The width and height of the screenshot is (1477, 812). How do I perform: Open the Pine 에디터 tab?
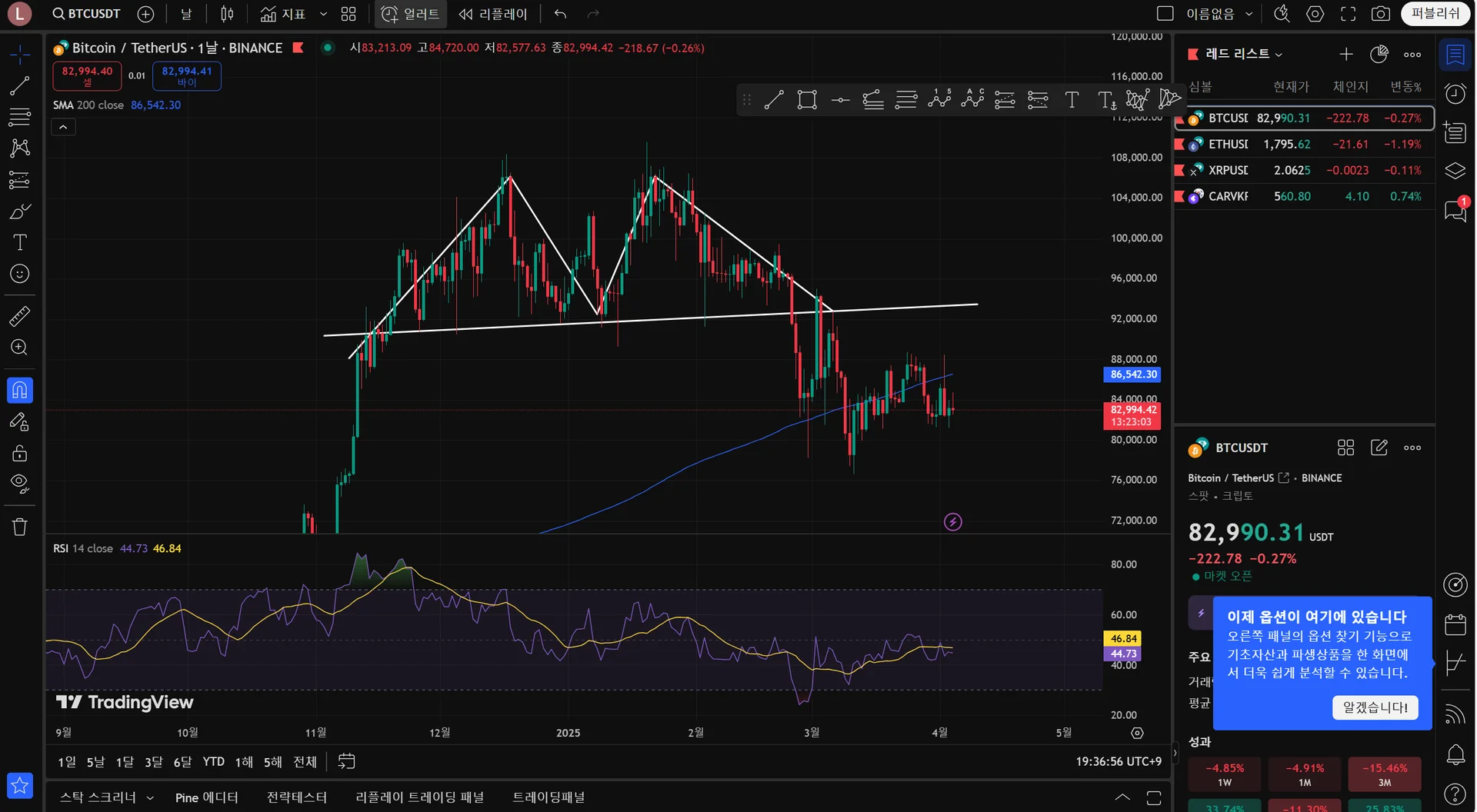click(207, 797)
